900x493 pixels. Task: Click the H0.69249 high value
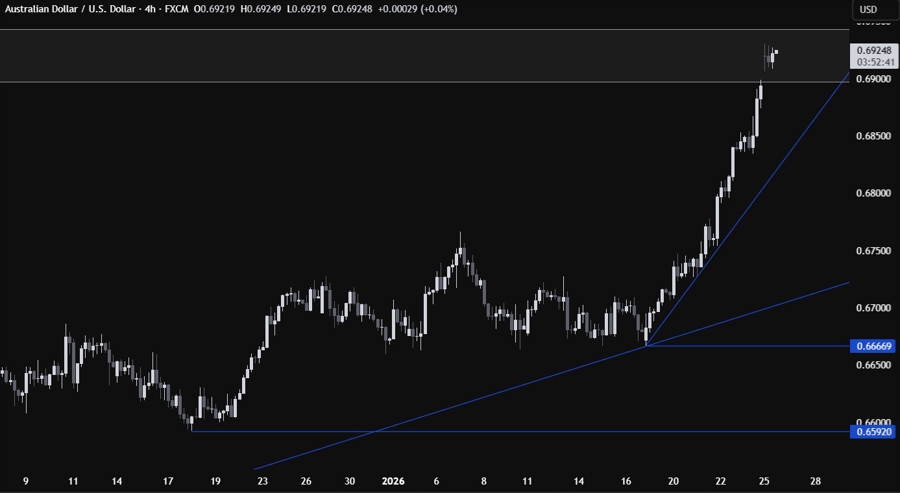(259, 9)
